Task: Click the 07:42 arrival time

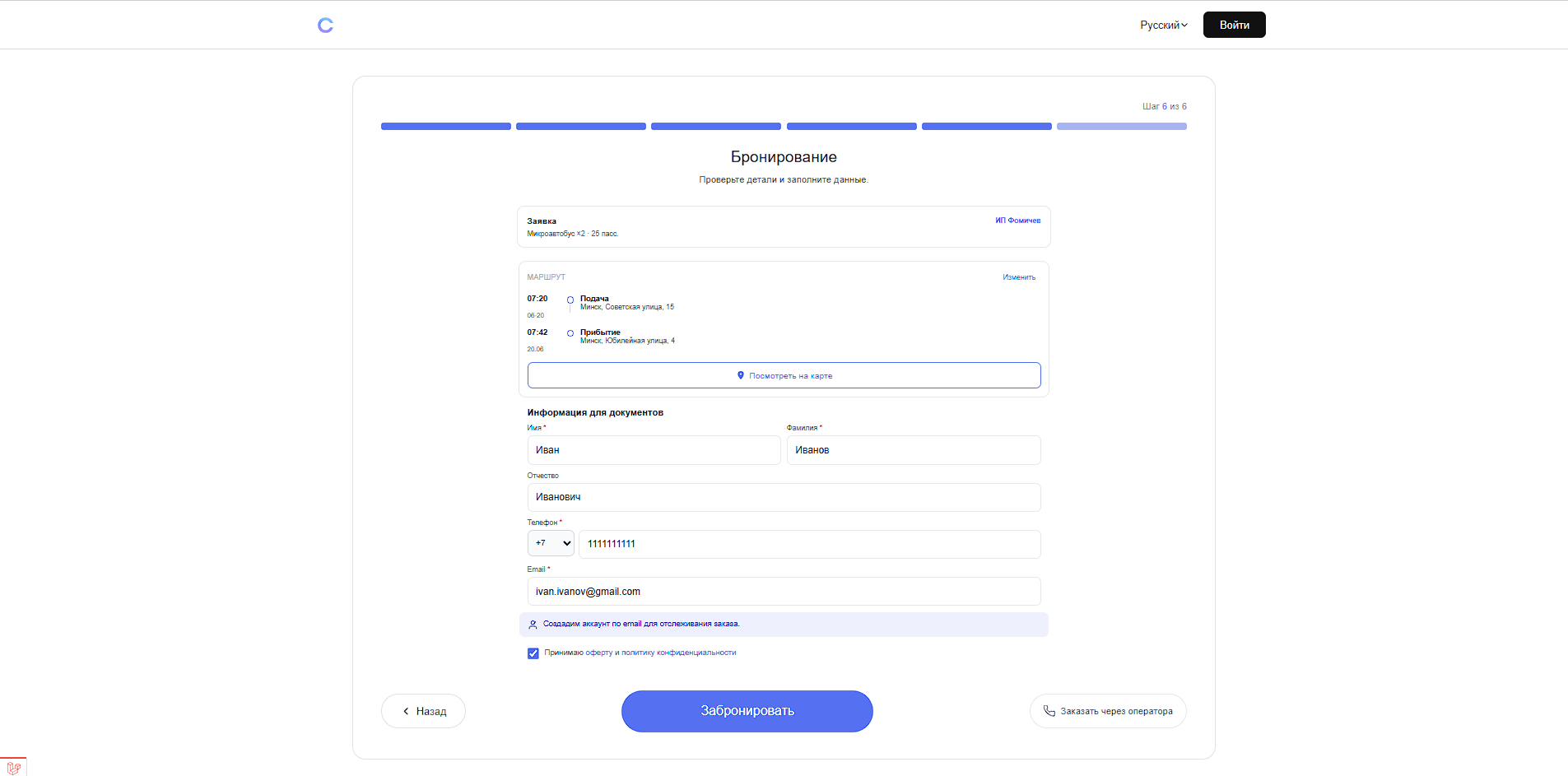Action: pyautogui.click(x=537, y=332)
